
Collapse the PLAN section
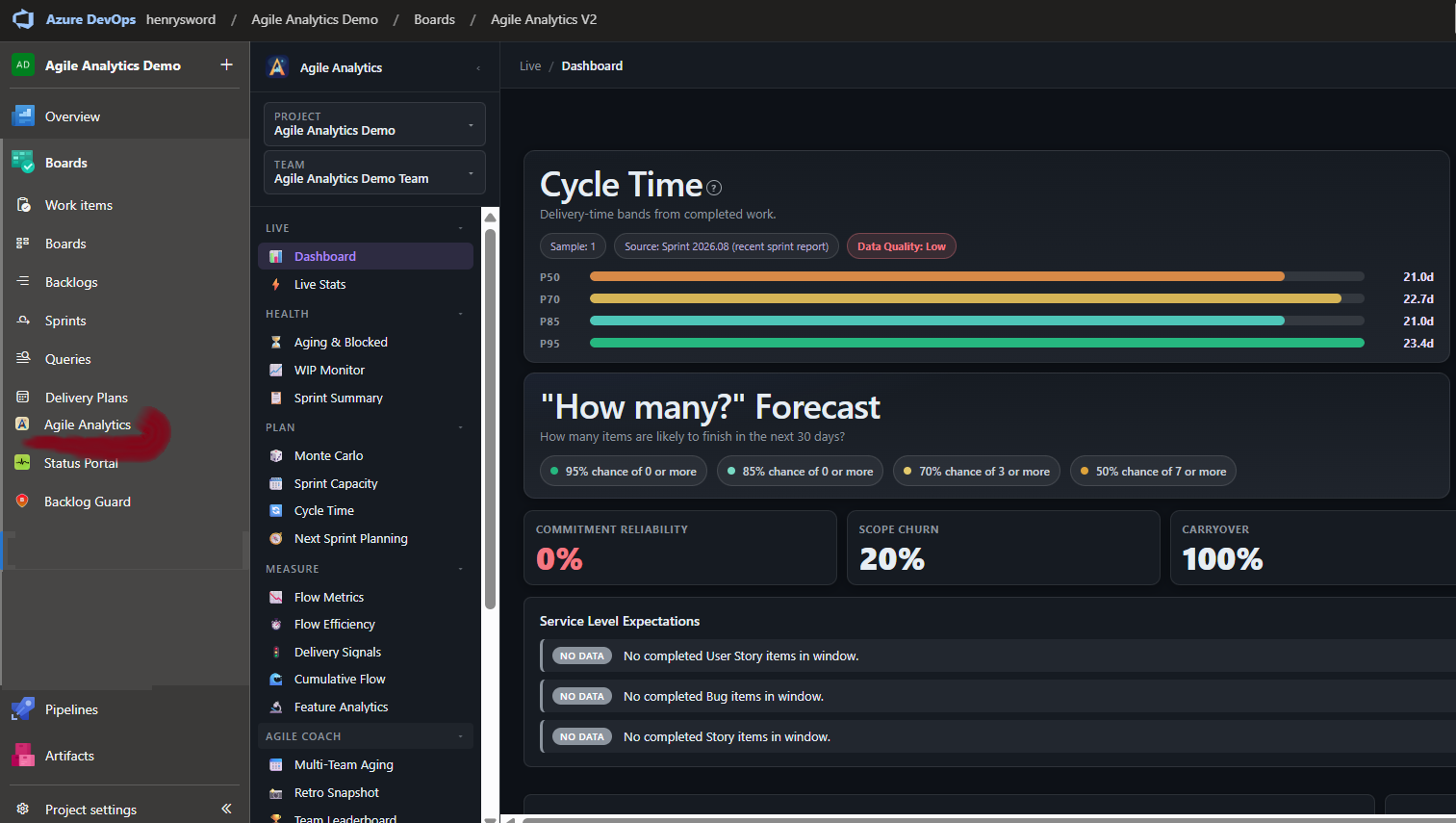pyautogui.click(x=461, y=427)
